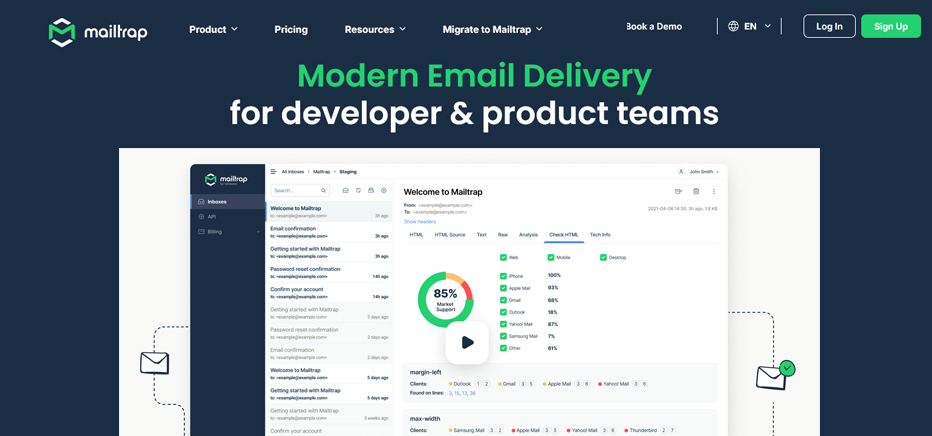Click the hamburger menu icon beside All Inboxes
The height and width of the screenshot is (436, 932).
click(x=273, y=172)
